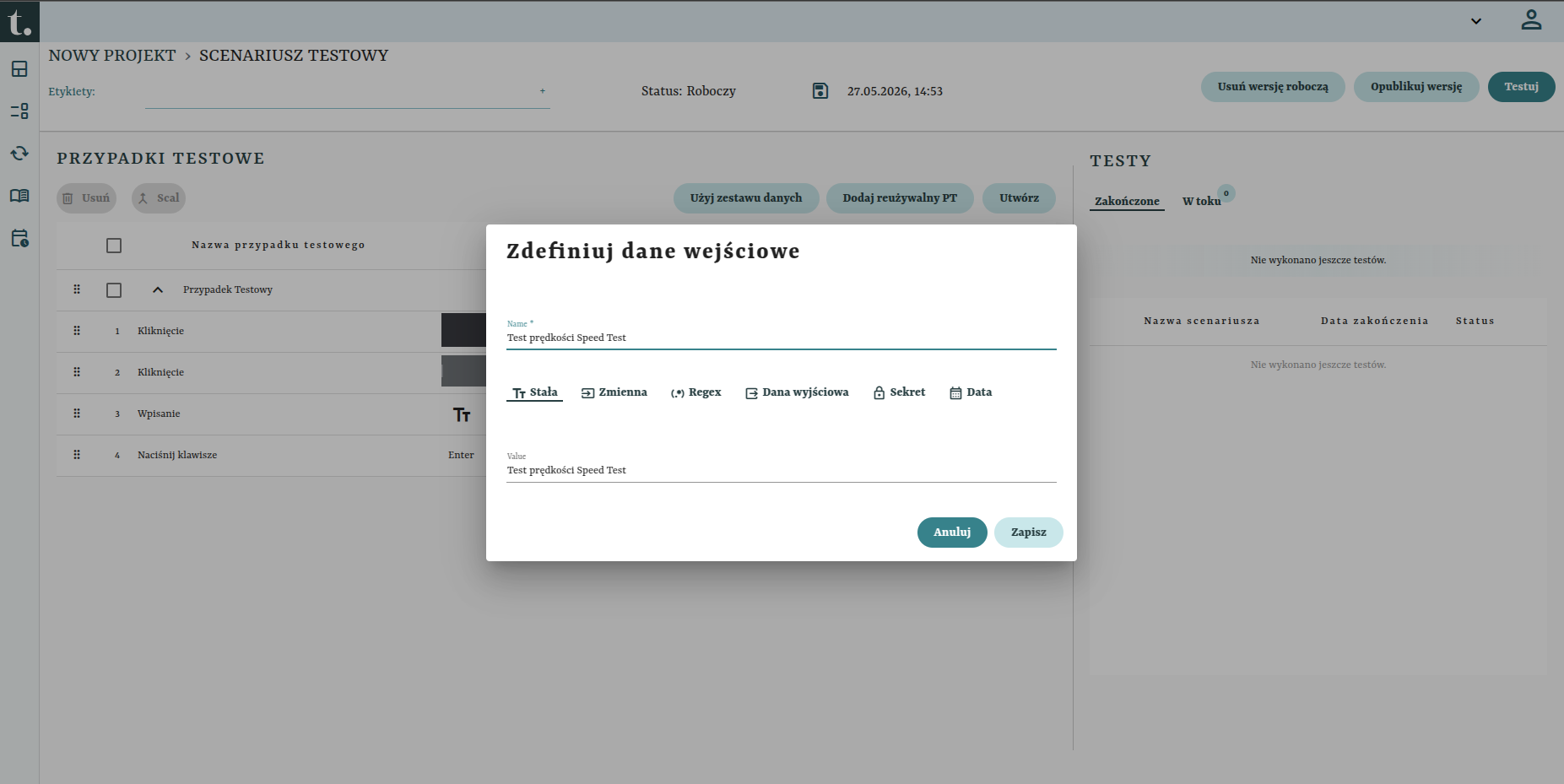Check the Przypadek Testowy row checkbox
Viewport: 1564px width, 784px height.
coord(114,290)
